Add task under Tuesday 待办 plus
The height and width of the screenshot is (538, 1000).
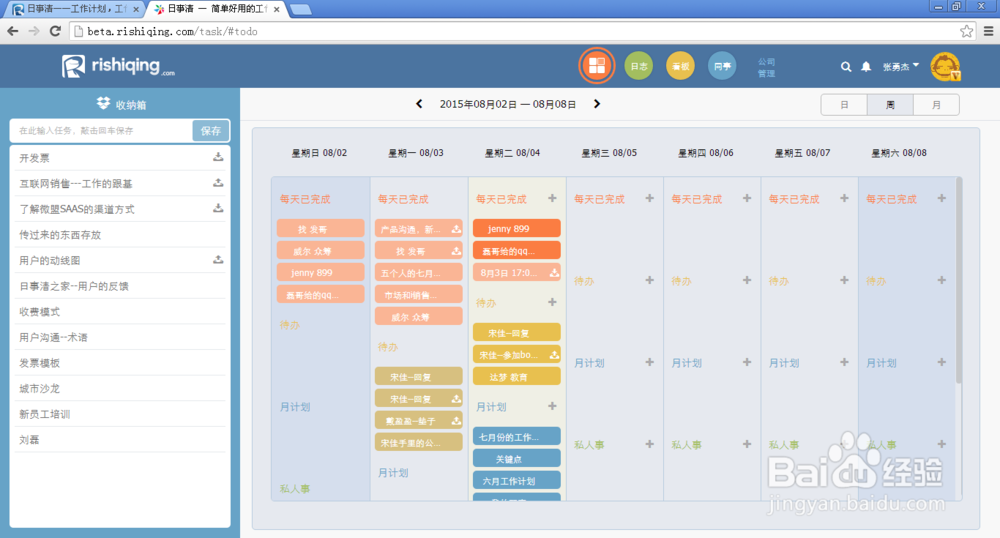pyautogui.click(x=552, y=302)
